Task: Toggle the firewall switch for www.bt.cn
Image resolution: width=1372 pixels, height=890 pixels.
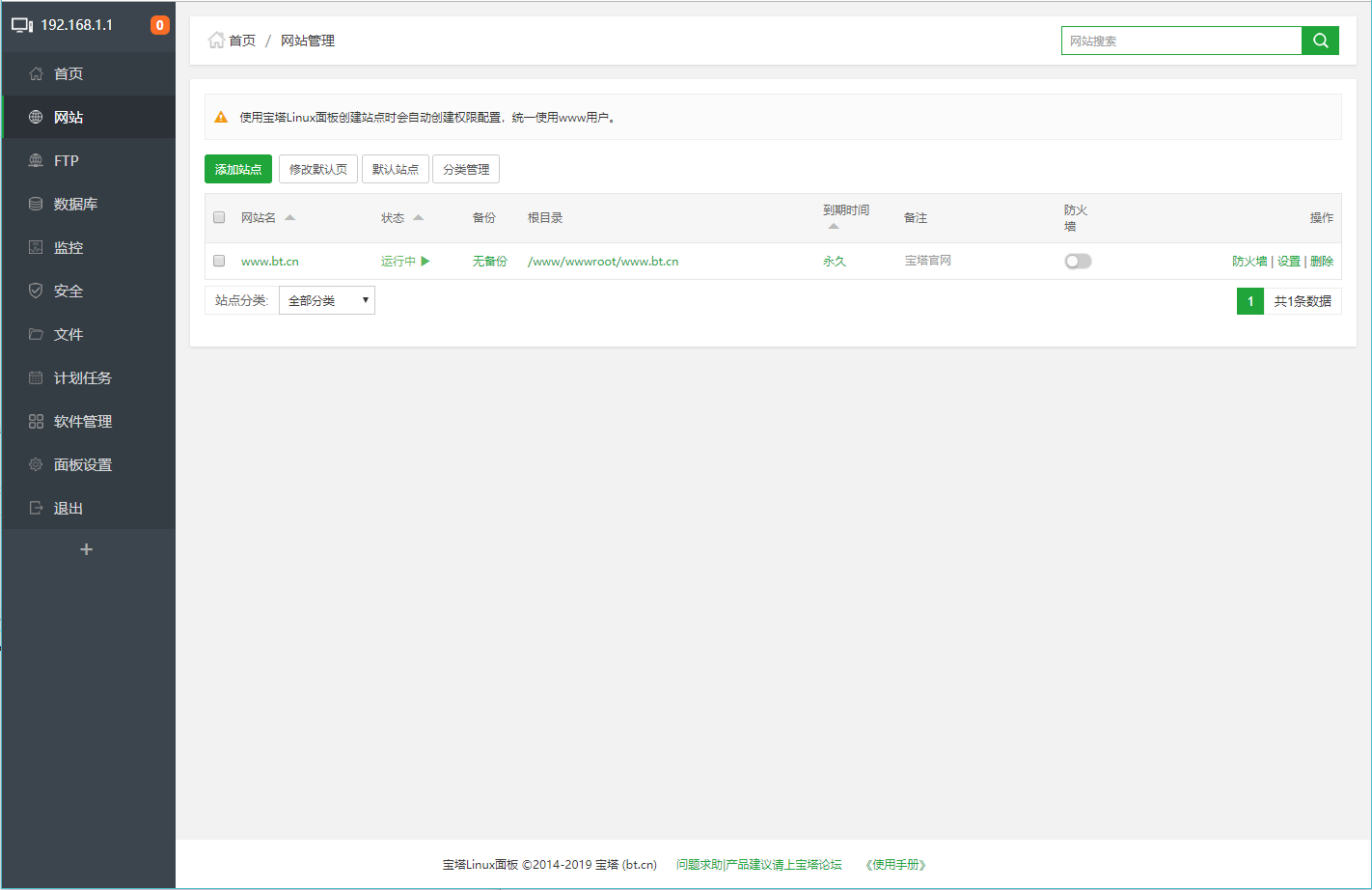Action: point(1078,261)
